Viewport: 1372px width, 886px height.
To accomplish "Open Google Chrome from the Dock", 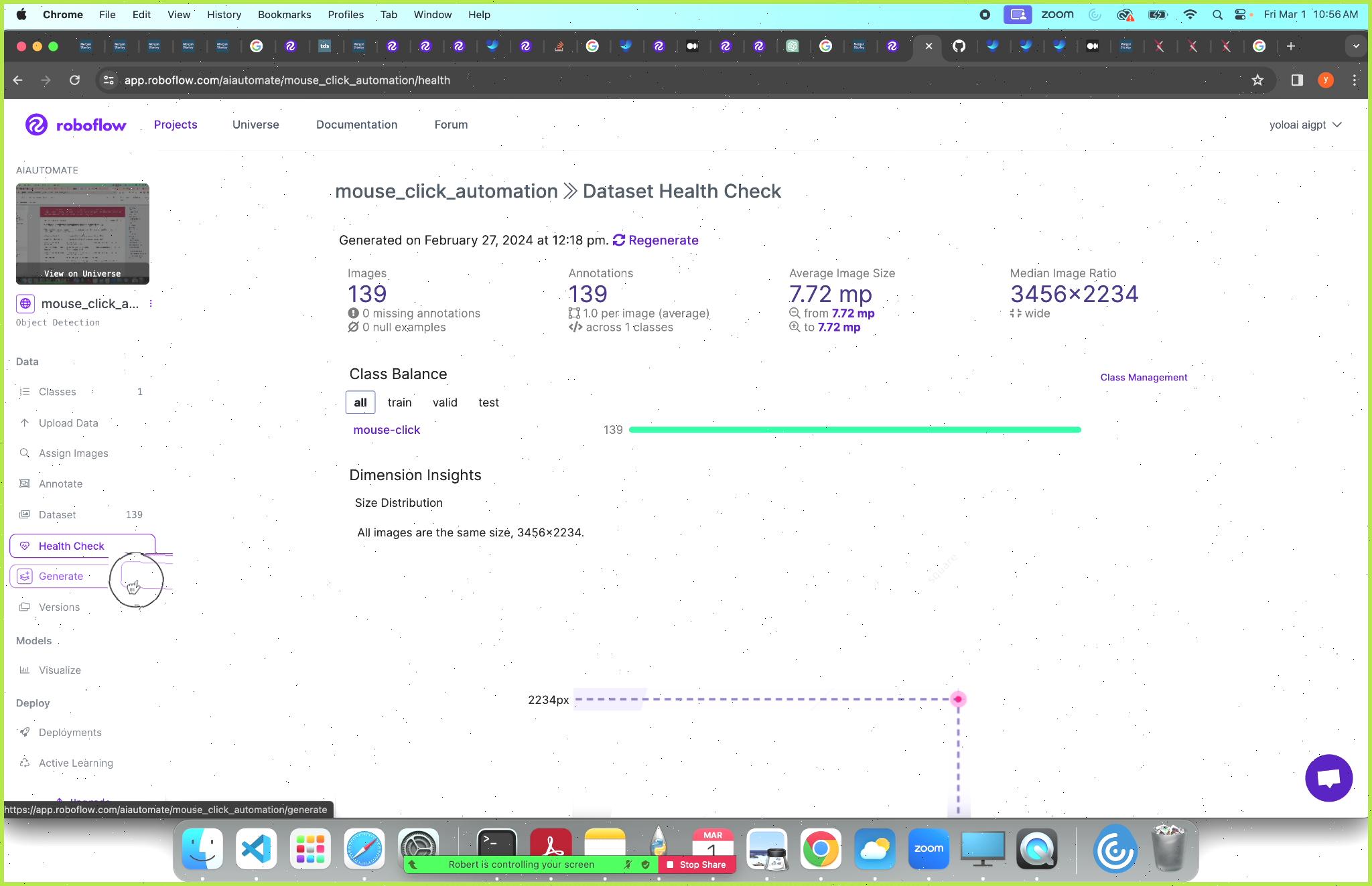I will tap(821, 849).
